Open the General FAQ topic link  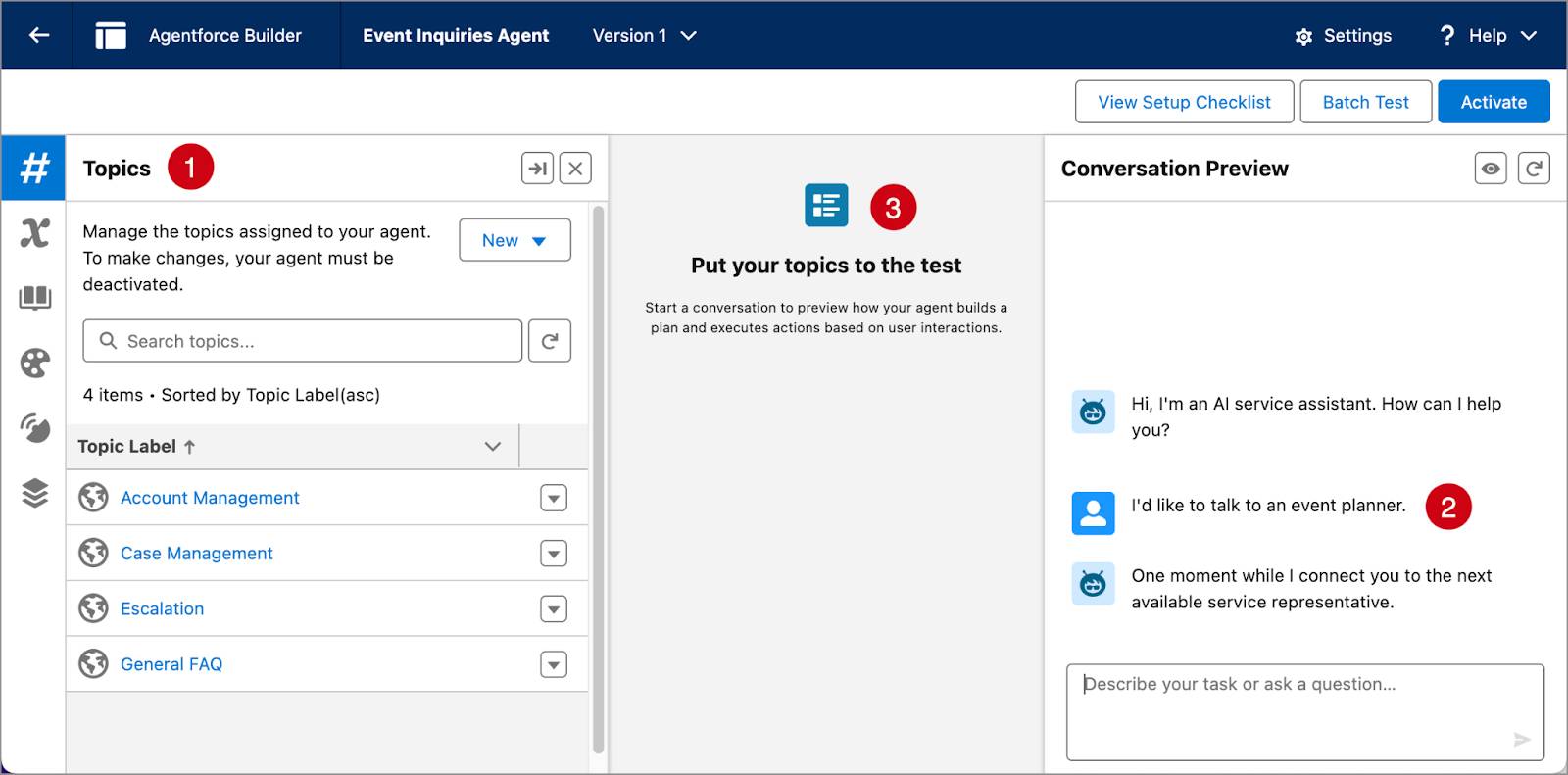pyautogui.click(x=171, y=664)
